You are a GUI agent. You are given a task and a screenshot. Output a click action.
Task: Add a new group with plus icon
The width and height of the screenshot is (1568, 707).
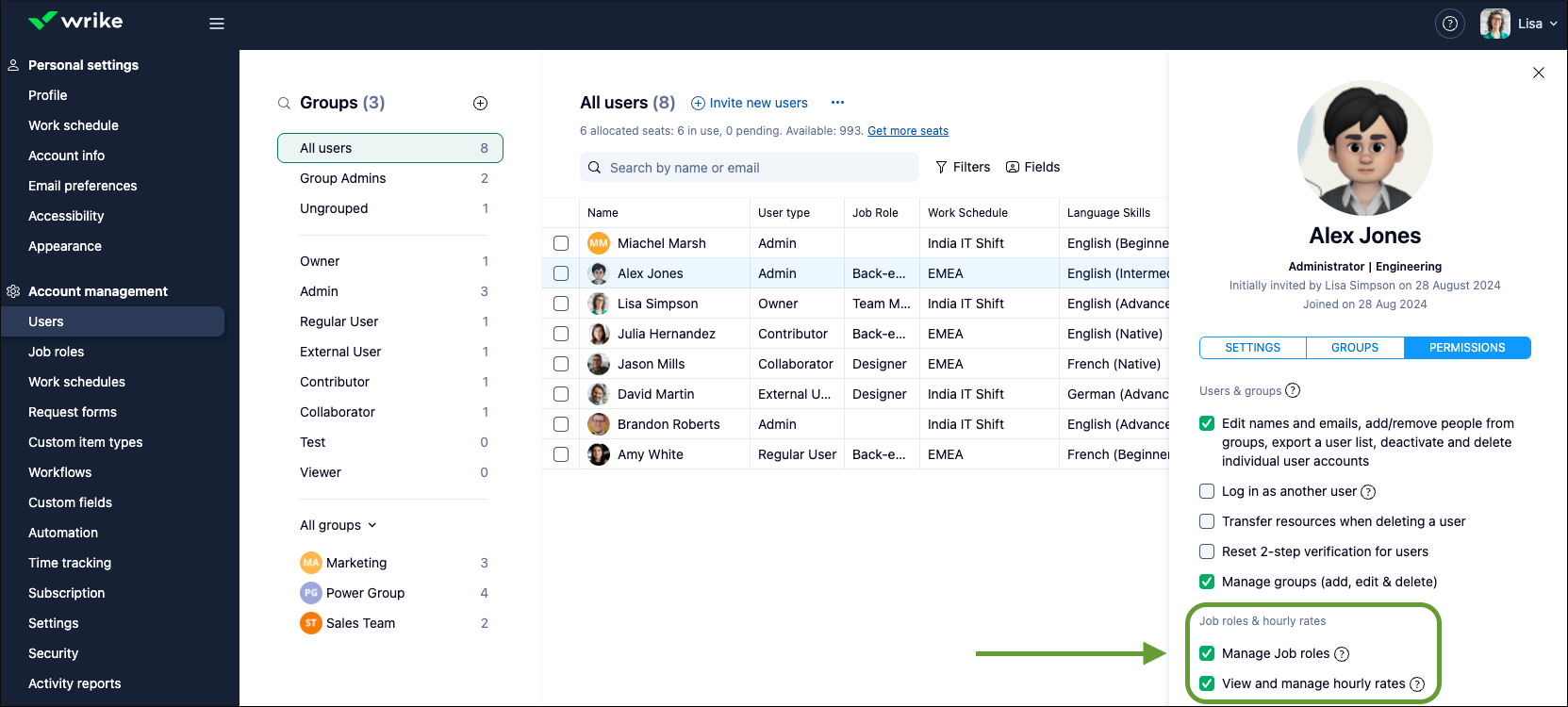tap(480, 103)
